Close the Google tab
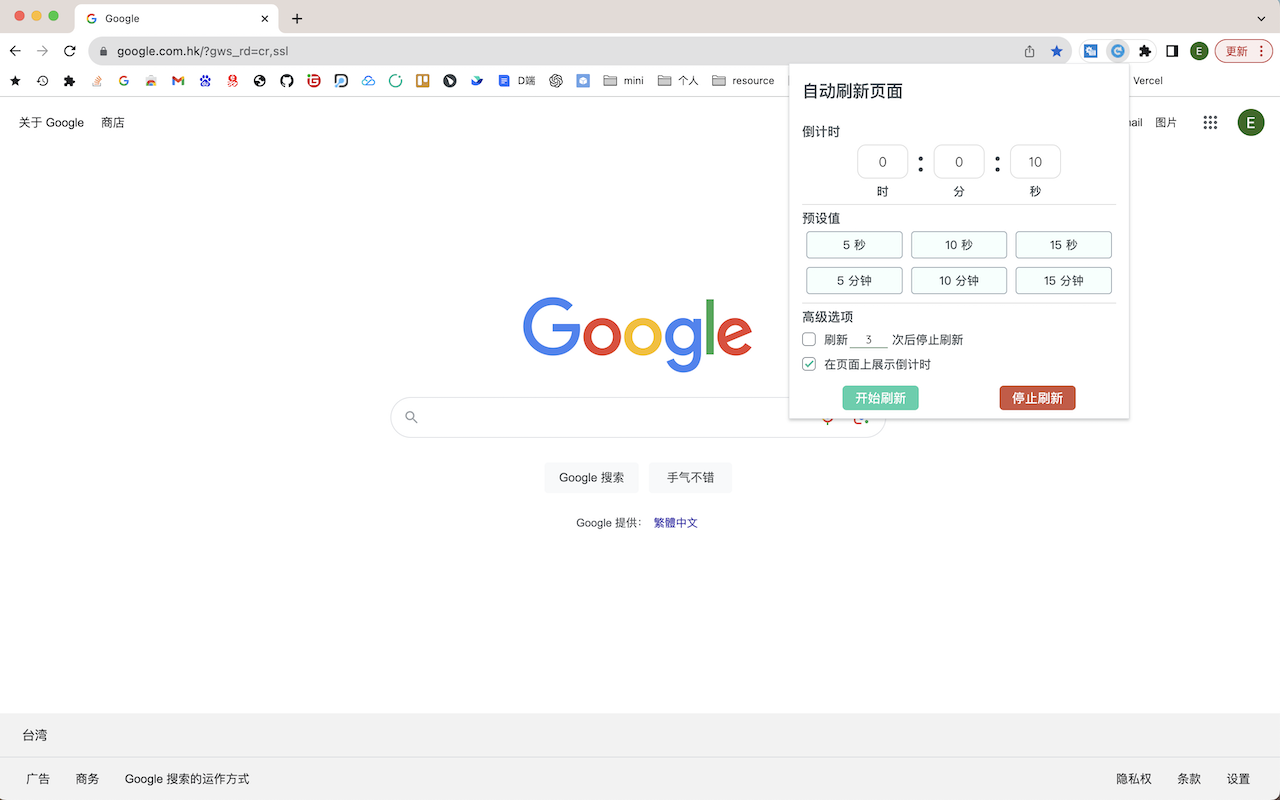The image size is (1280, 800). [x=265, y=18]
